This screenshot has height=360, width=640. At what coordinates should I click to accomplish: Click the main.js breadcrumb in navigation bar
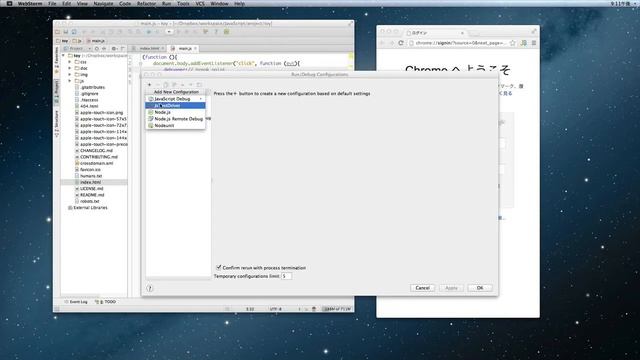pos(96,41)
